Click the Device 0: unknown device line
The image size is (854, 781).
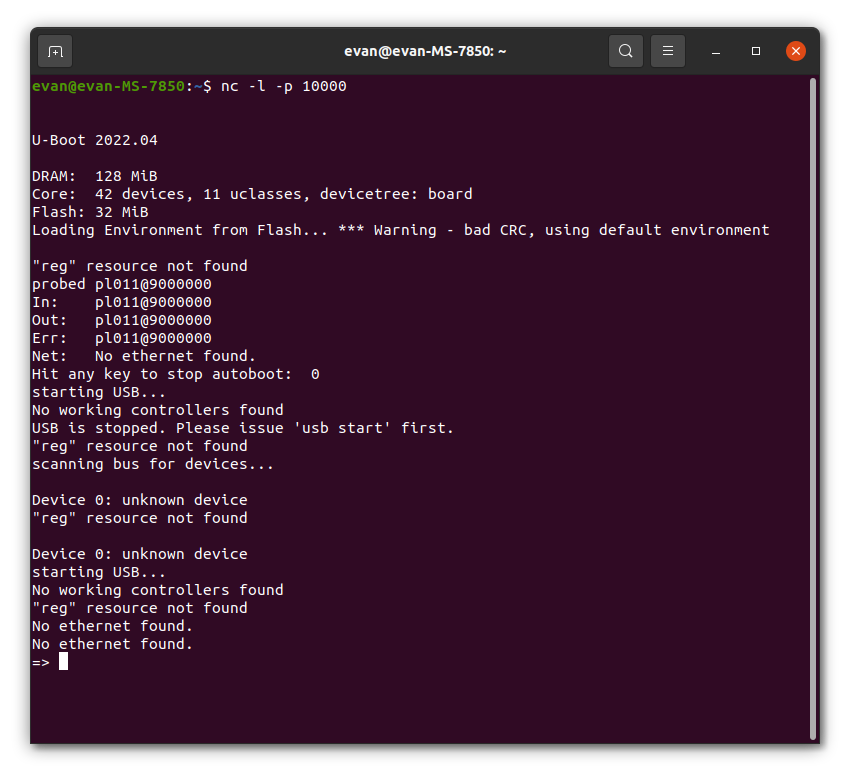pyautogui.click(x=140, y=499)
